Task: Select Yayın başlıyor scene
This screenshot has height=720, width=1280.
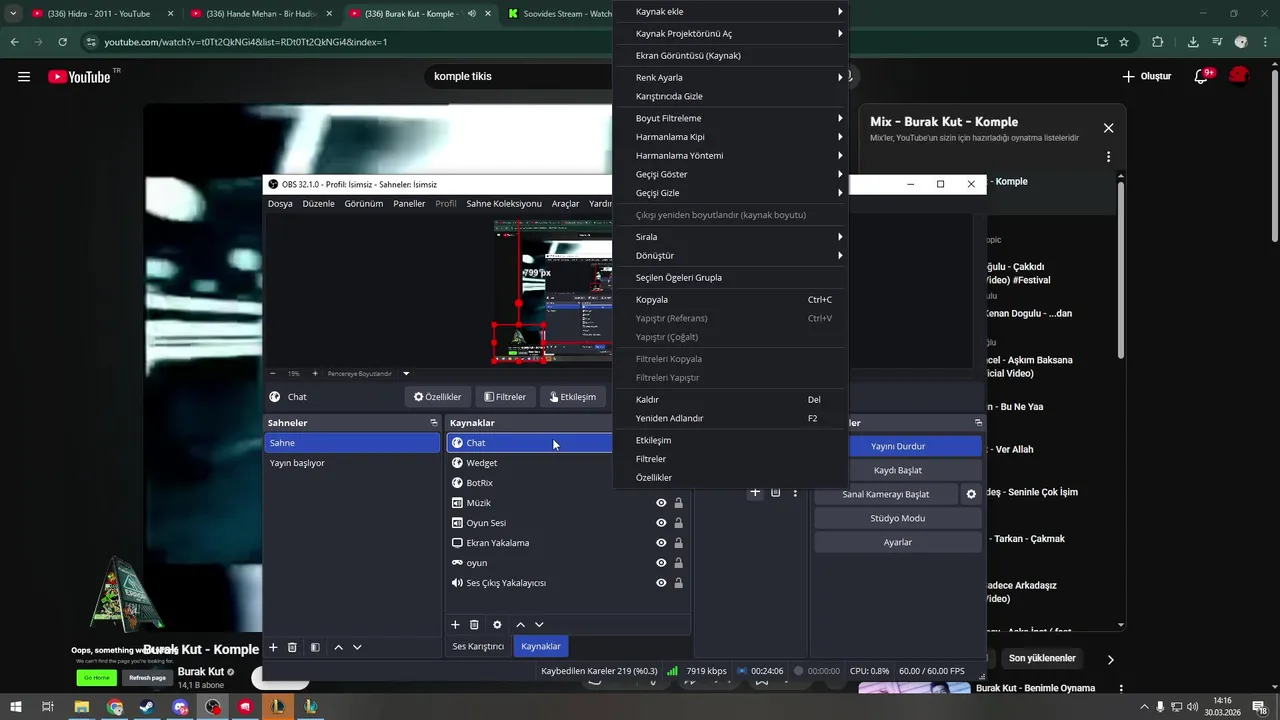Action: coord(352,463)
